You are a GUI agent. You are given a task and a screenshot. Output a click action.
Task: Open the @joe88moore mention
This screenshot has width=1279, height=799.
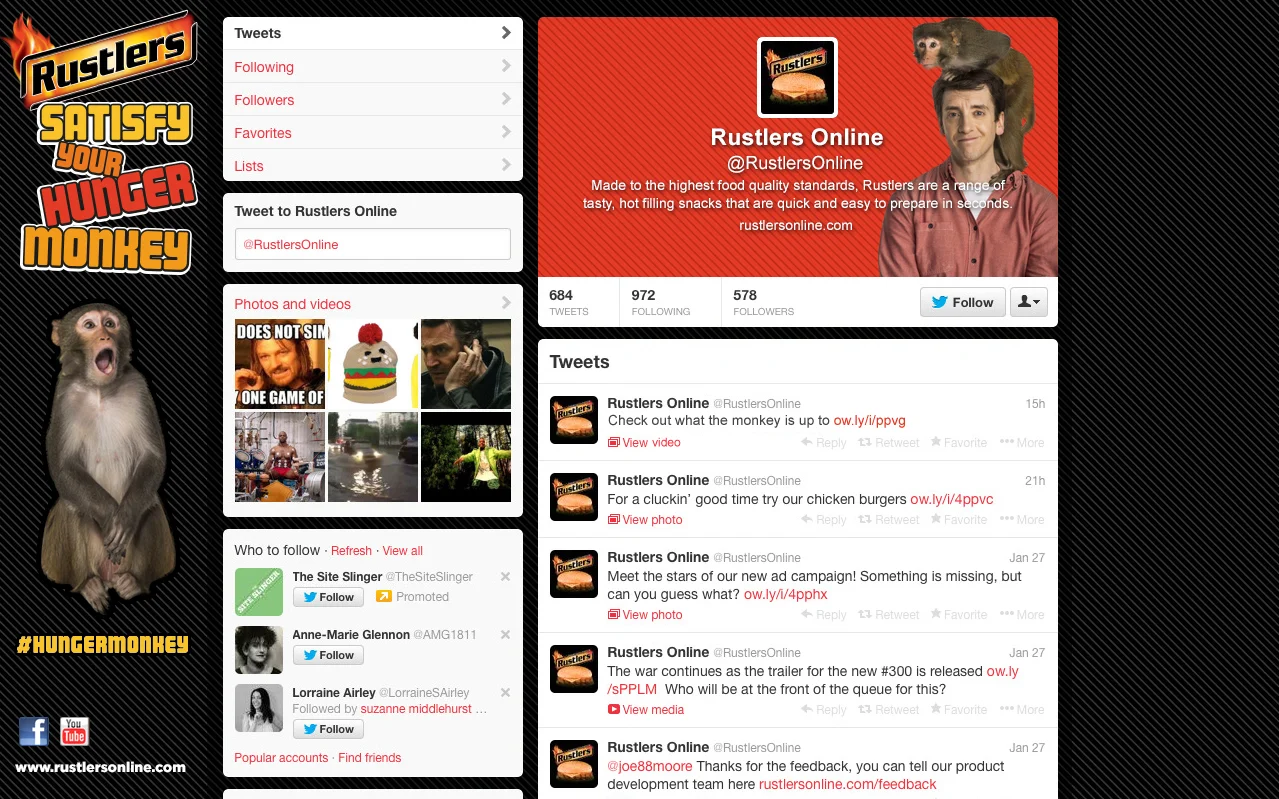(650, 767)
